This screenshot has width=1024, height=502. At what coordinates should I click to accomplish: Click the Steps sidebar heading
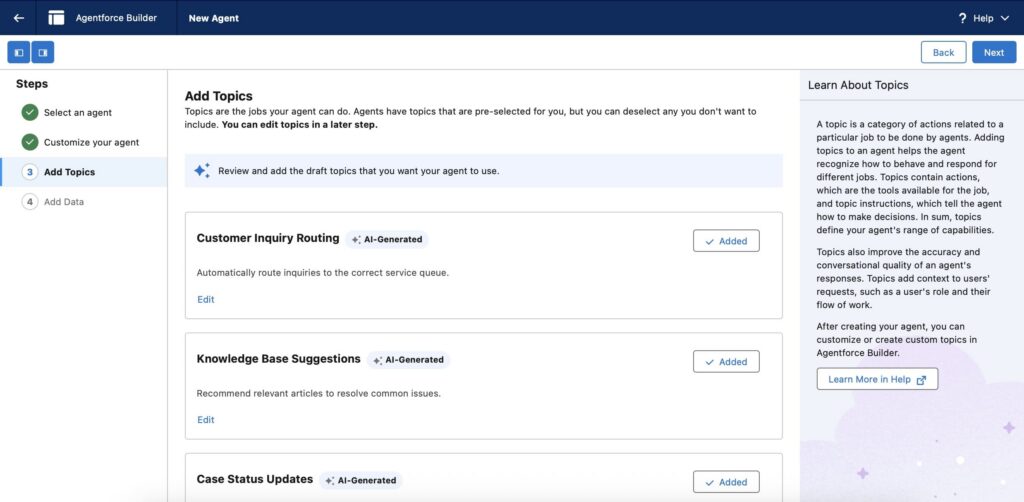coord(32,84)
